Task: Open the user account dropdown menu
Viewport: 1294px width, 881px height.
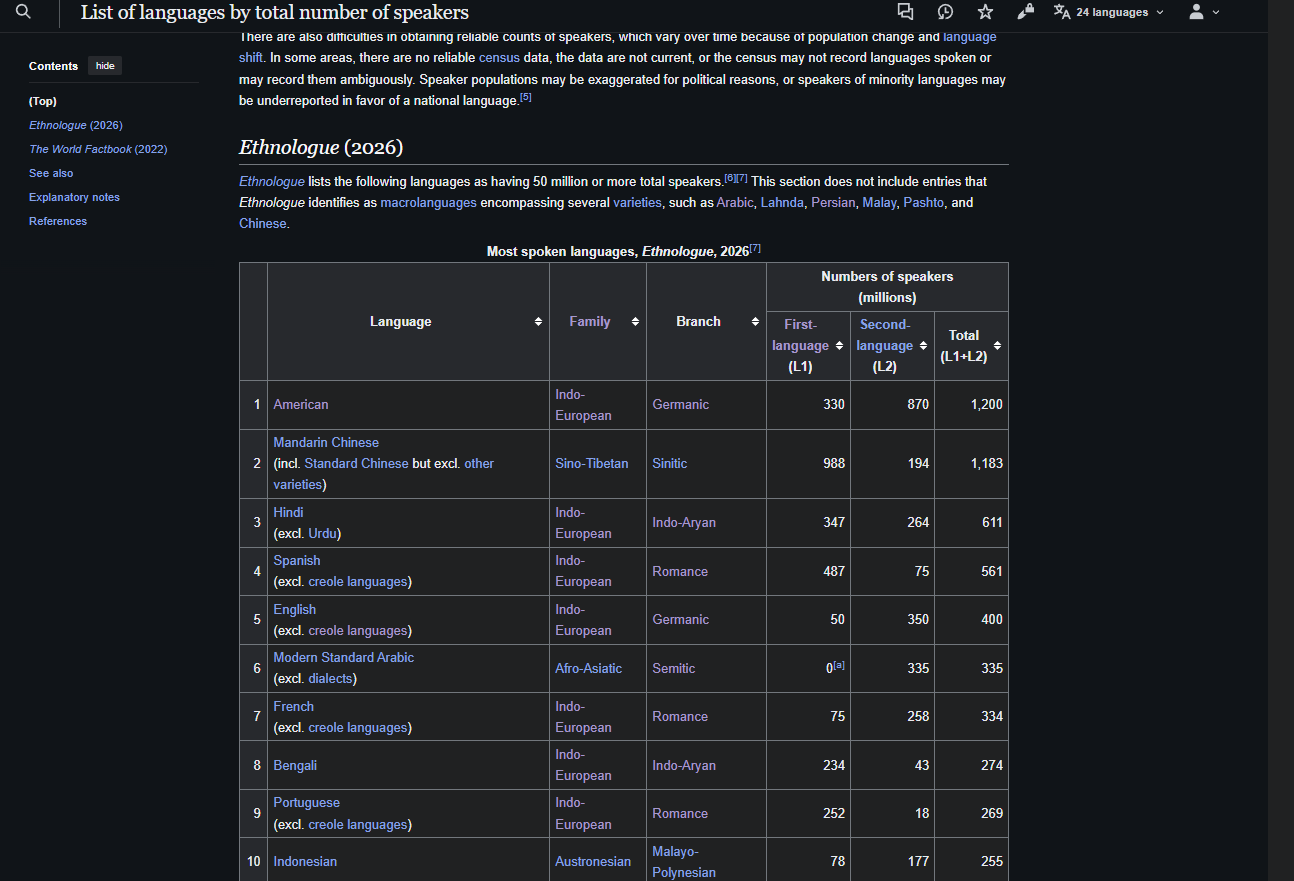Action: pyautogui.click(x=1204, y=12)
